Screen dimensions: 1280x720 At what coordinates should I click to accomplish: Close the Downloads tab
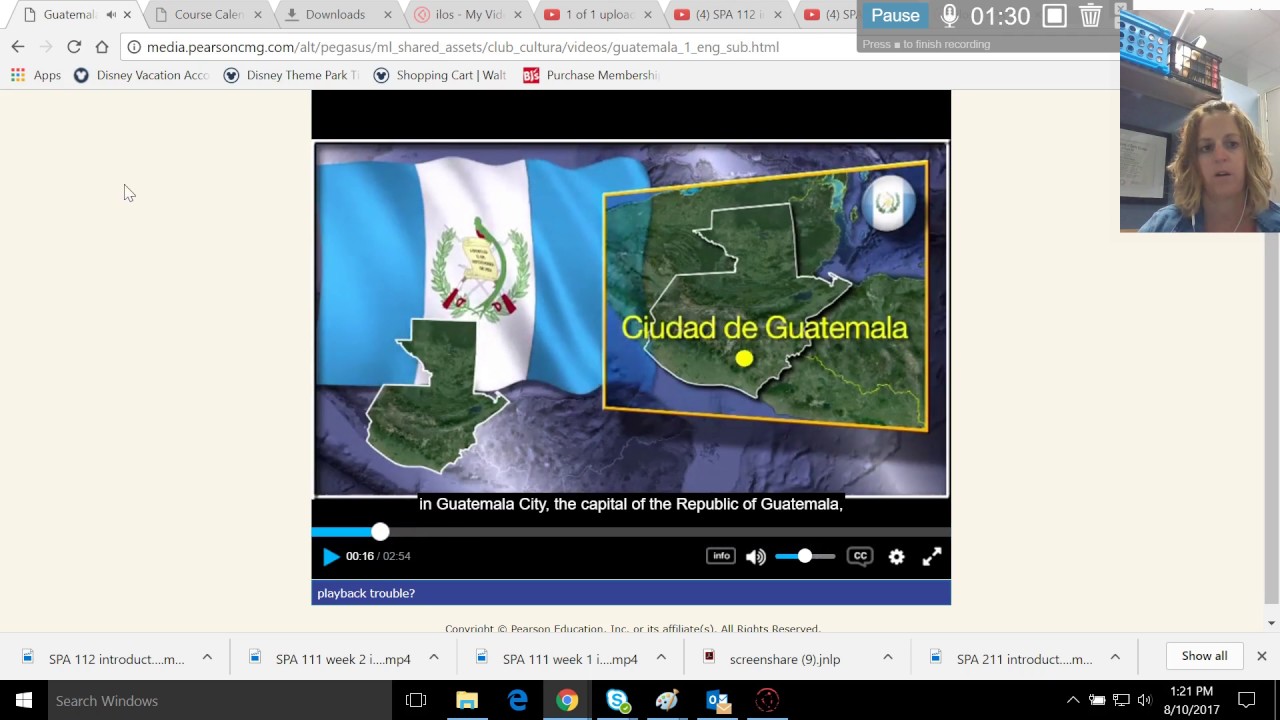click(x=387, y=15)
